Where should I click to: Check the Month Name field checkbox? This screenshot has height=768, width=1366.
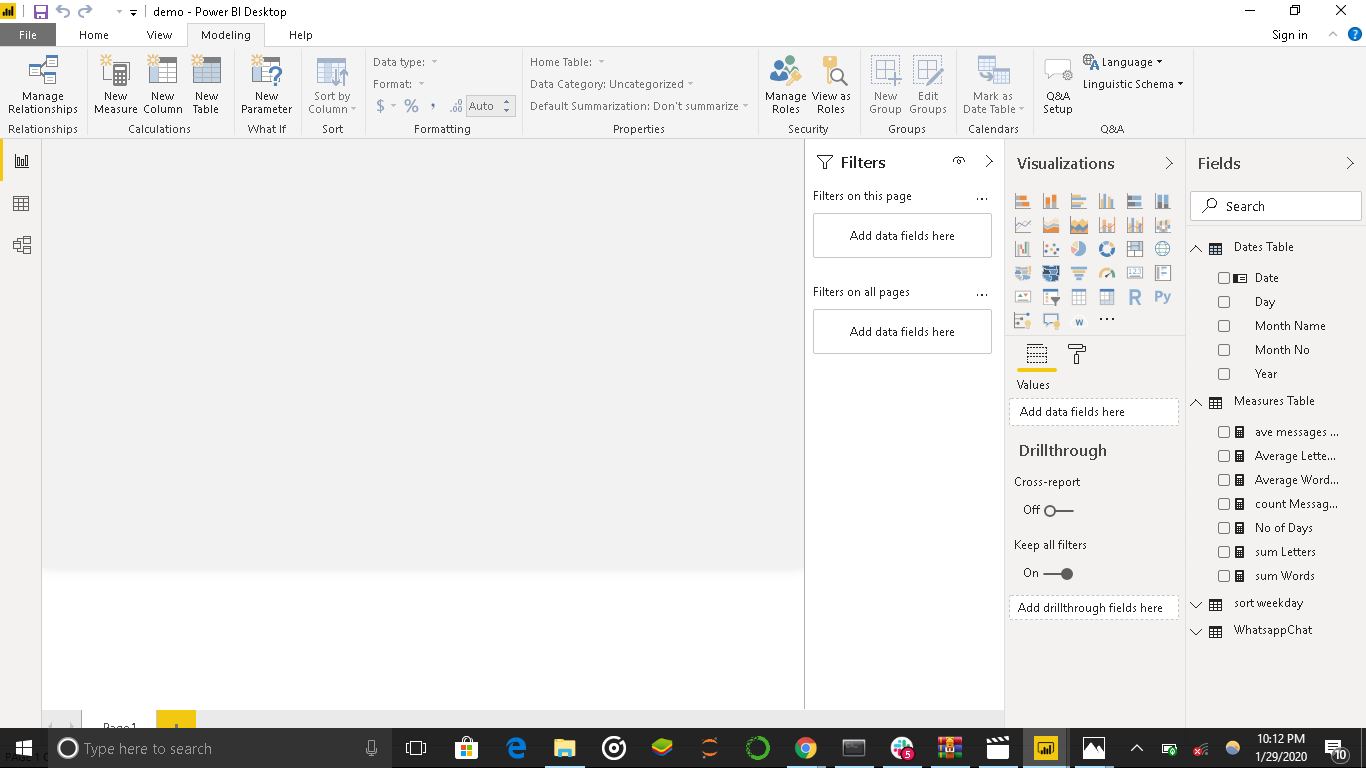pos(1224,326)
